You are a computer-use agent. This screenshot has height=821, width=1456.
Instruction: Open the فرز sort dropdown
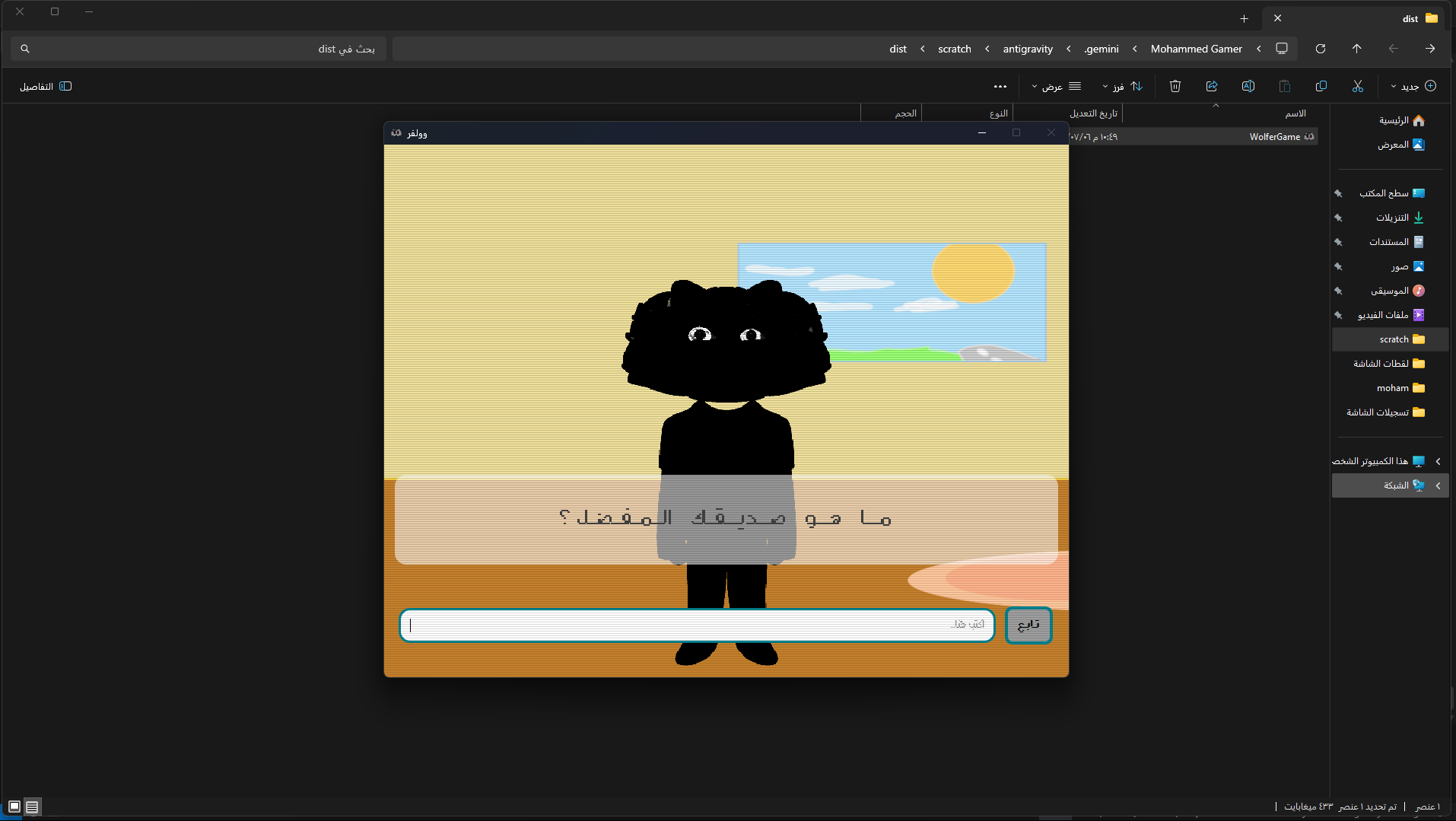pos(1122,87)
